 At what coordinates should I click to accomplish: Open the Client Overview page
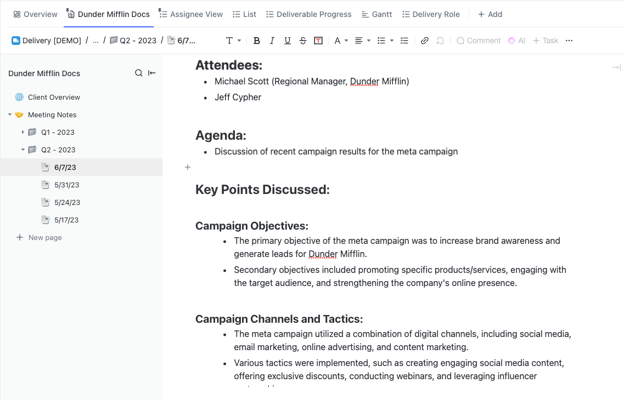click(x=54, y=97)
